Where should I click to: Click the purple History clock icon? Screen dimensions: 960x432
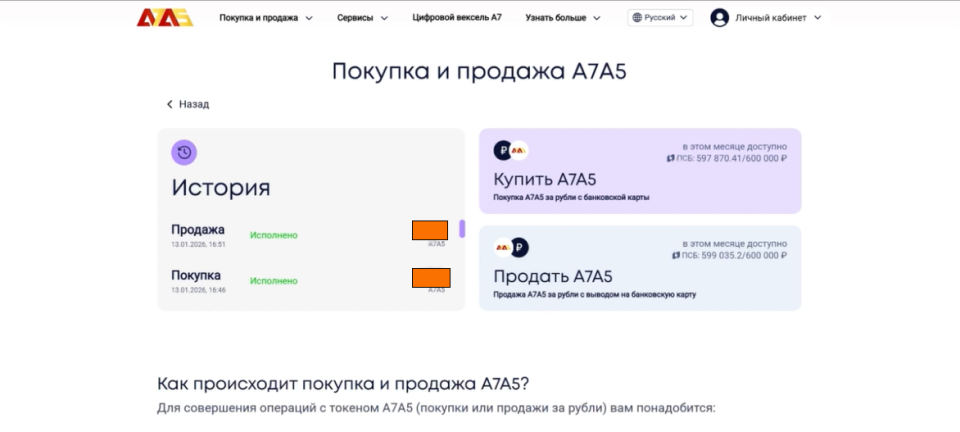click(184, 152)
